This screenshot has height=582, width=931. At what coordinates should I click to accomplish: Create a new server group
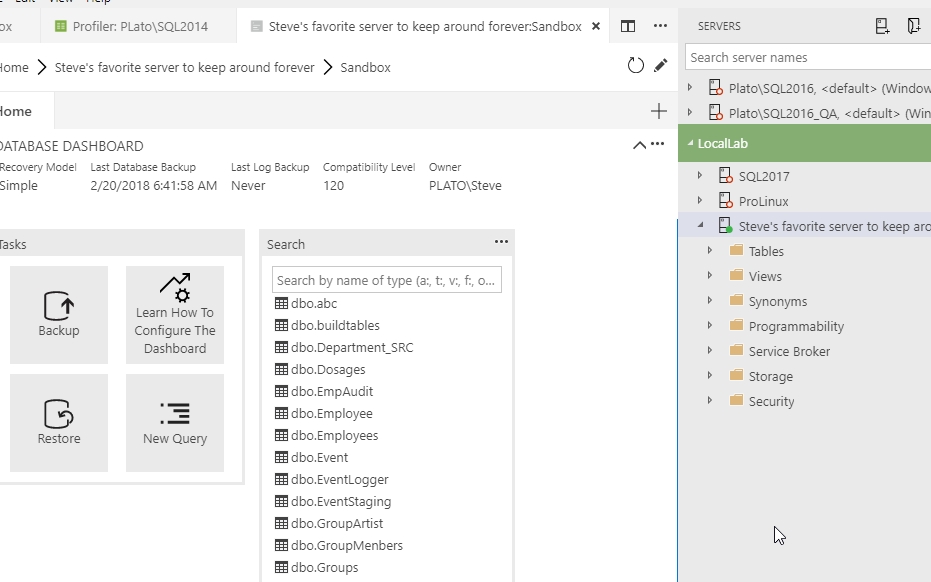tap(914, 26)
